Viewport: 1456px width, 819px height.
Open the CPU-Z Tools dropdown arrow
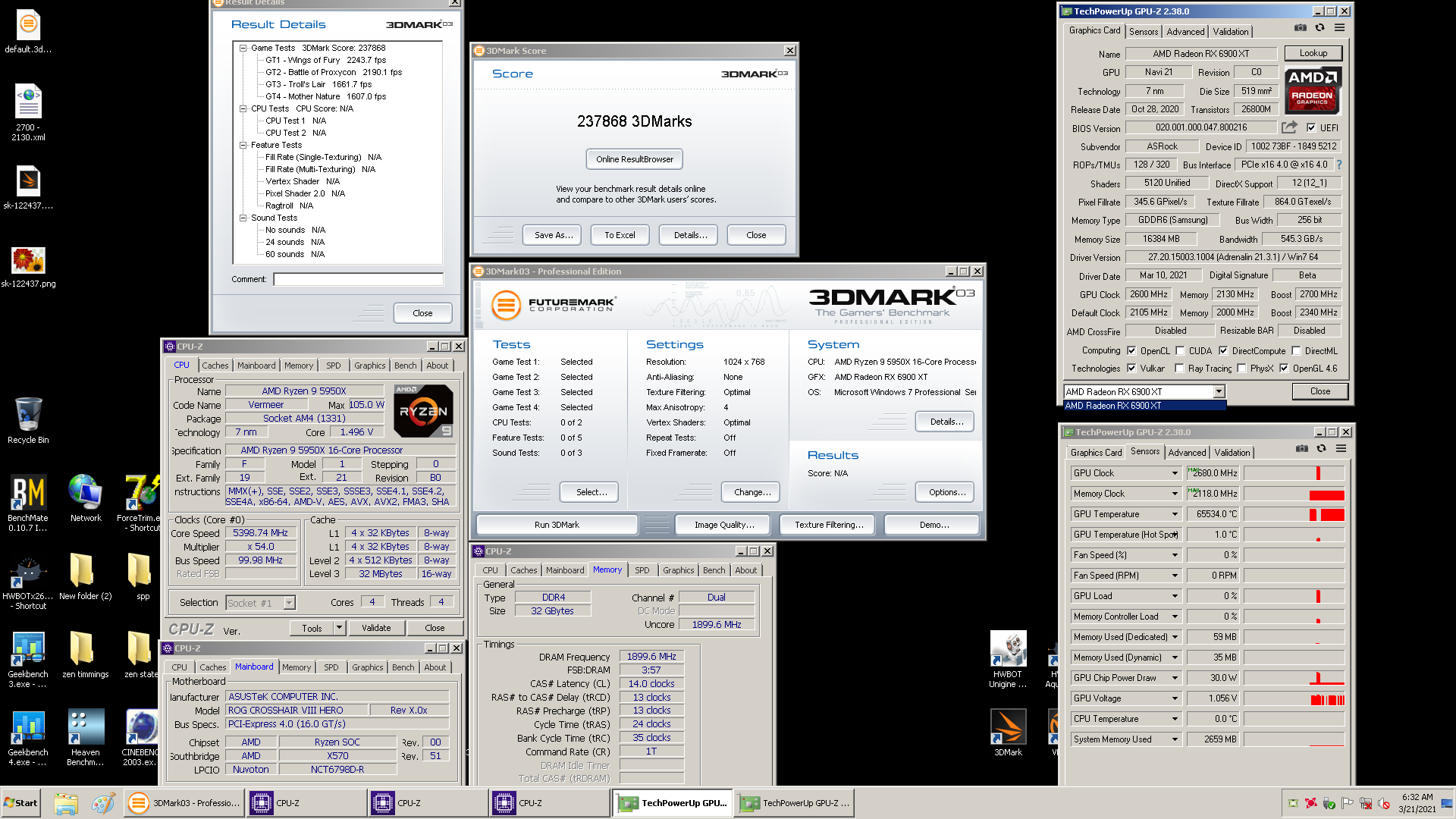(x=339, y=628)
